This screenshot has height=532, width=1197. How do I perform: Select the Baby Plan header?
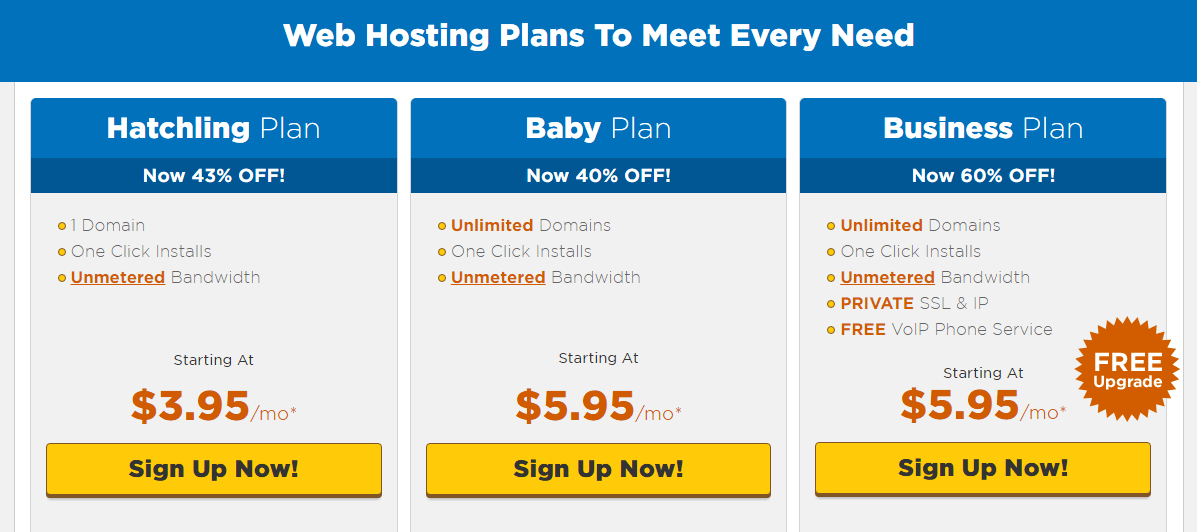coord(598,128)
